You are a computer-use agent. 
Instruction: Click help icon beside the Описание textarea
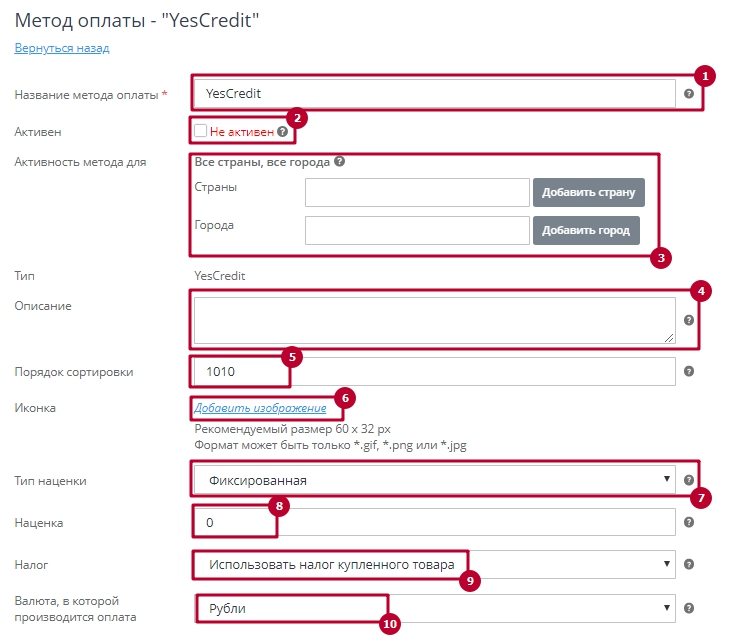688,321
